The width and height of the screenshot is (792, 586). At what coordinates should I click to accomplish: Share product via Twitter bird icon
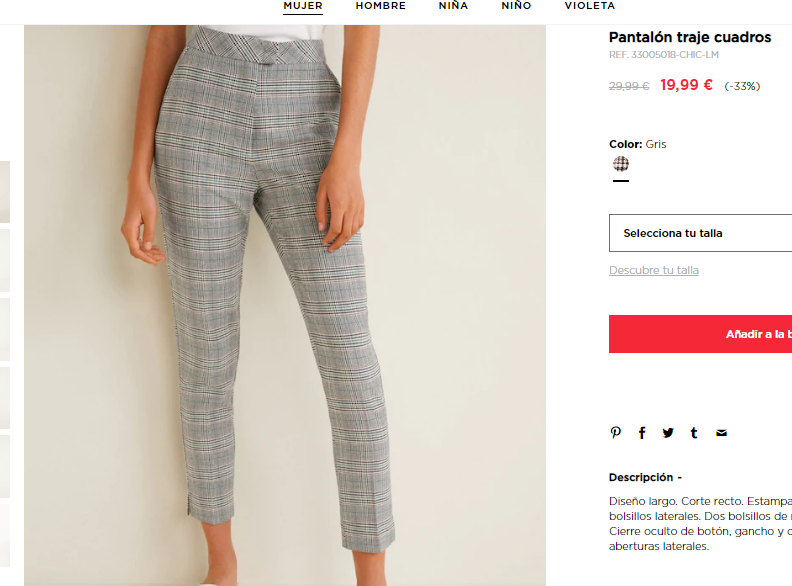click(668, 433)
